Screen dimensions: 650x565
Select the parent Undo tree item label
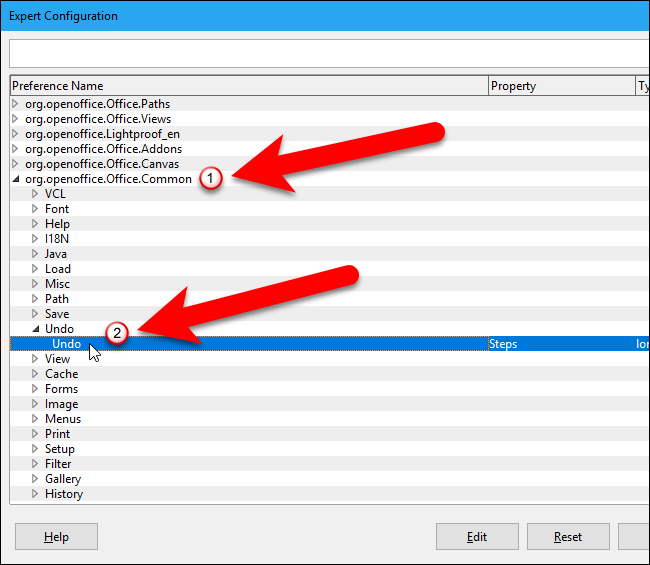click(59, 329)
